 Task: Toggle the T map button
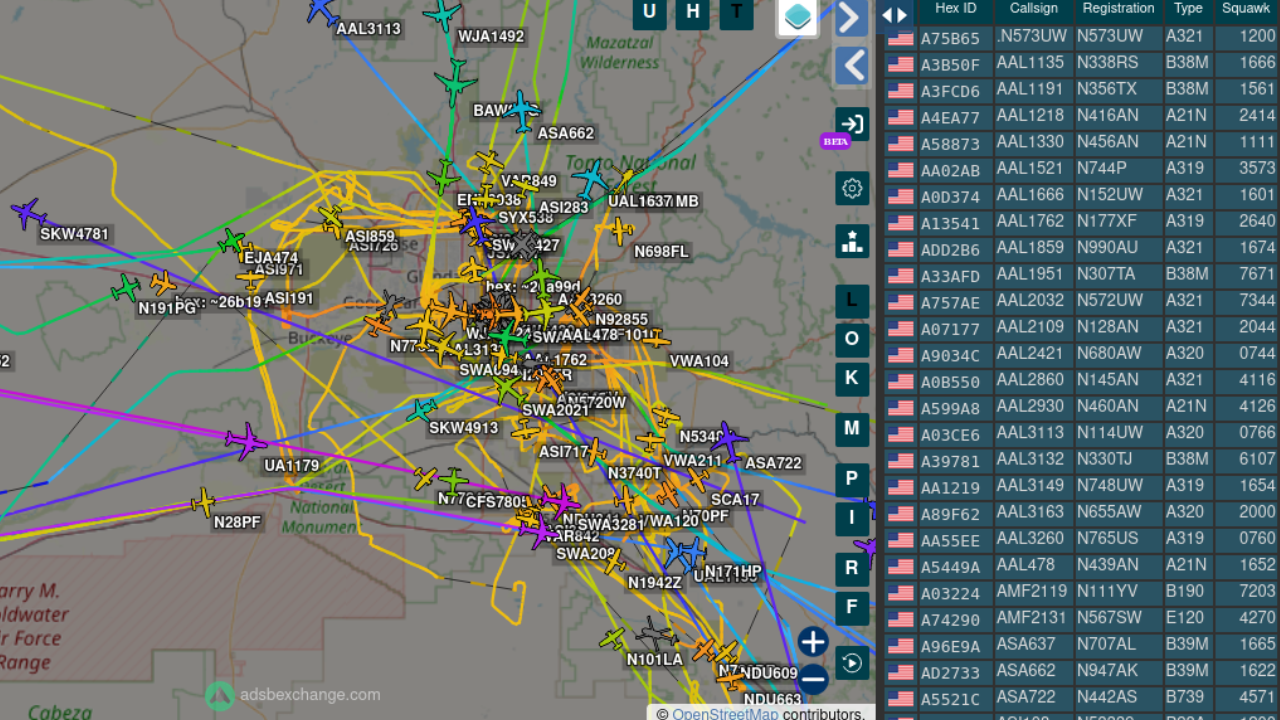736,12
